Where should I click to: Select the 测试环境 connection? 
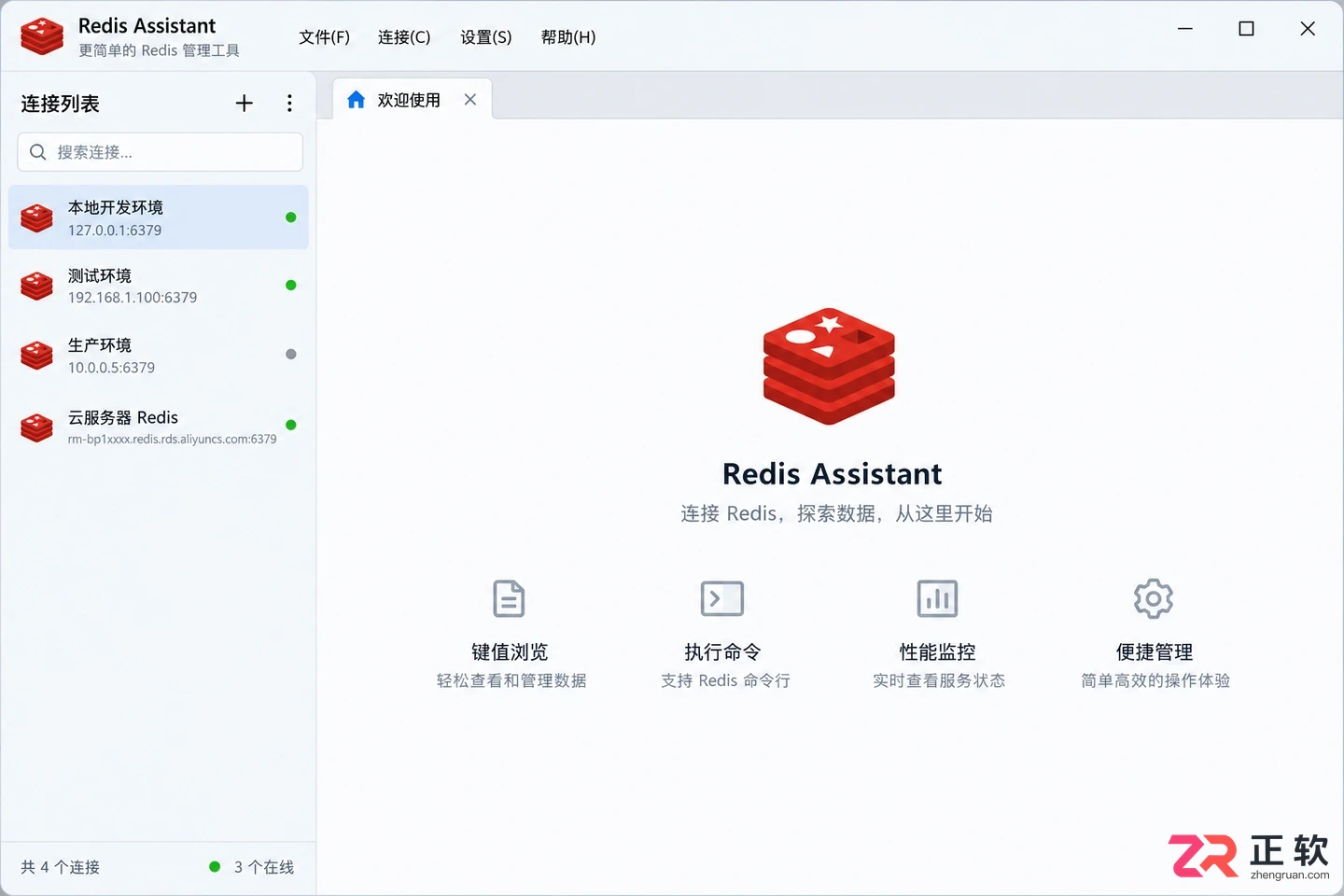(159, 286)
